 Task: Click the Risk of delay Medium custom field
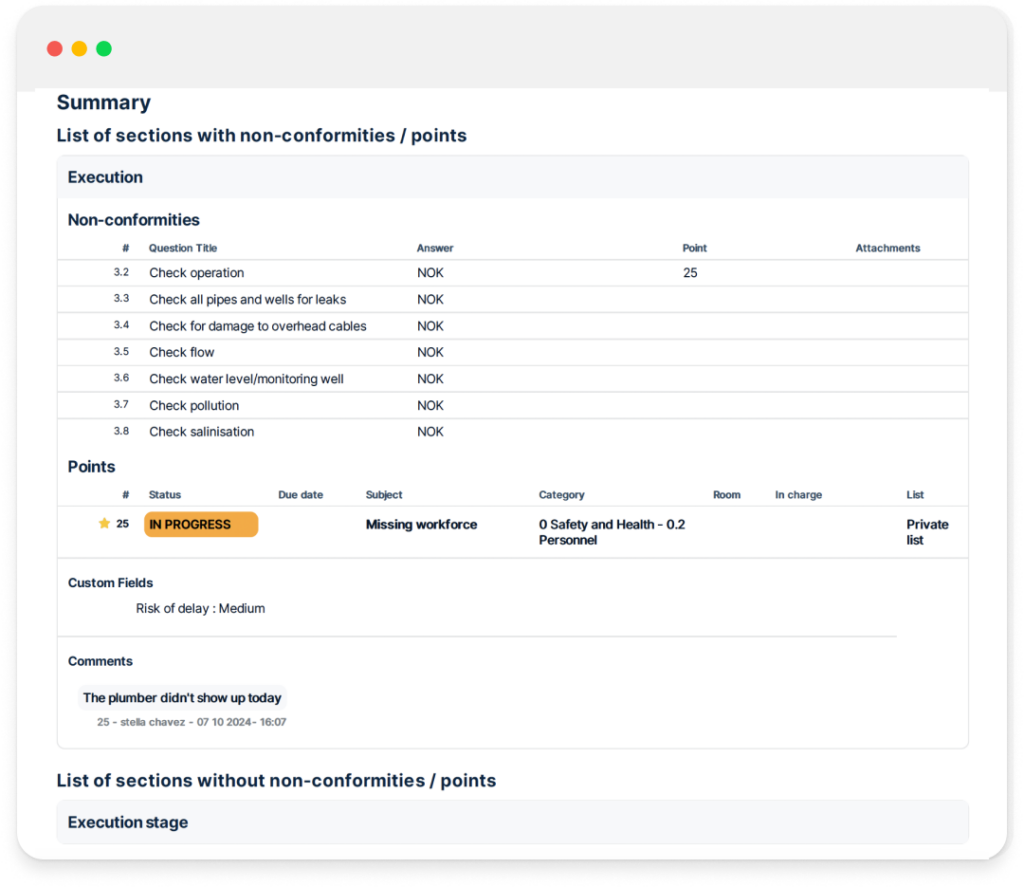point(200,608)
